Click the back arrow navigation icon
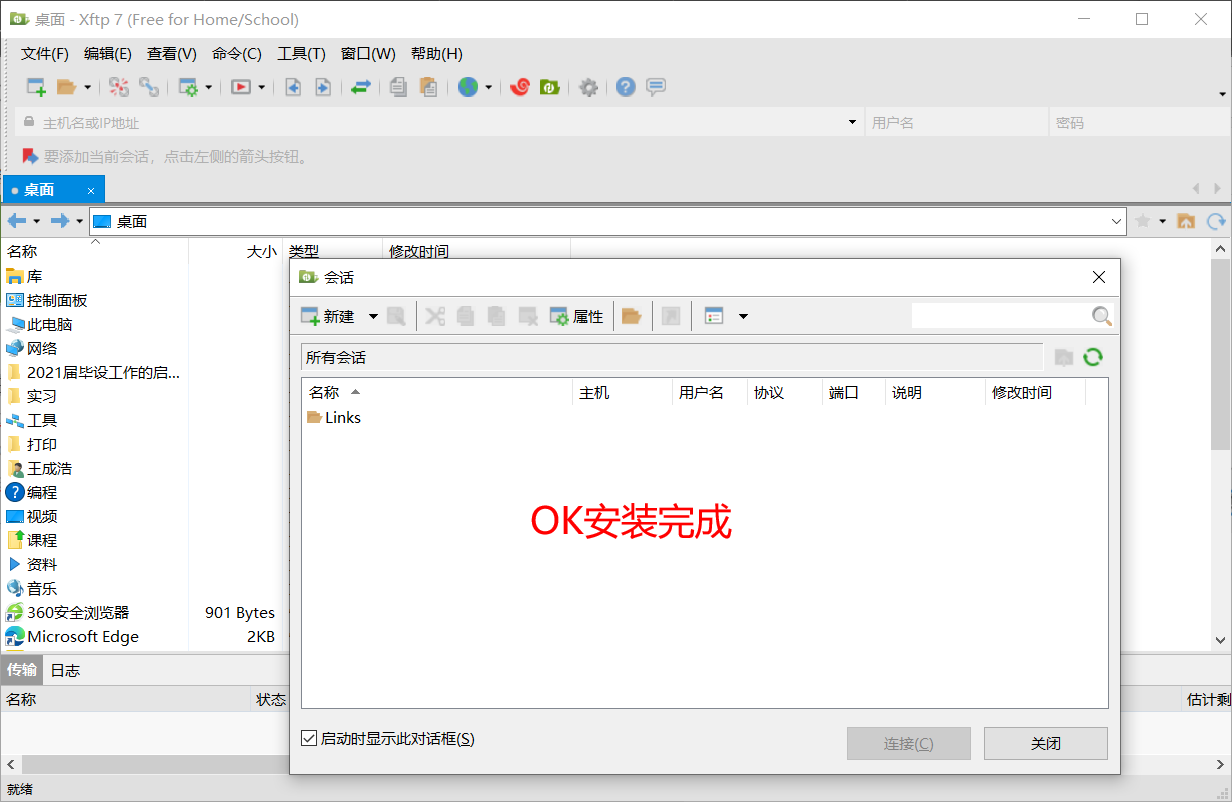This screenshot has width=1232, height=802. [17, 221]
